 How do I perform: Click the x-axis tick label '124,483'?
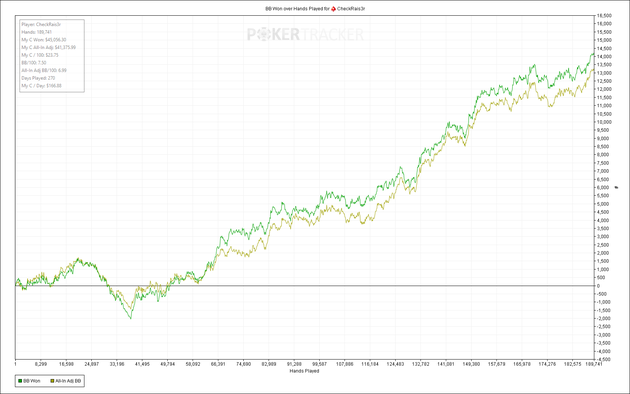395,364
